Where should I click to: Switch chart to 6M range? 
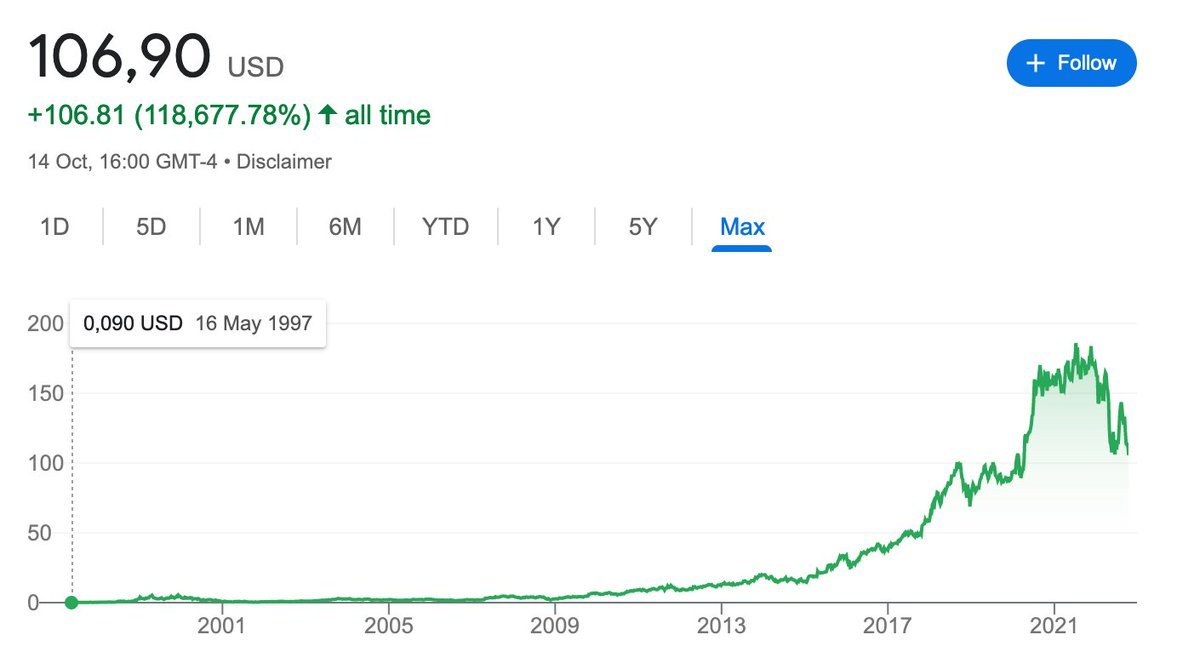pyautogui.click(x=345, y=227)
